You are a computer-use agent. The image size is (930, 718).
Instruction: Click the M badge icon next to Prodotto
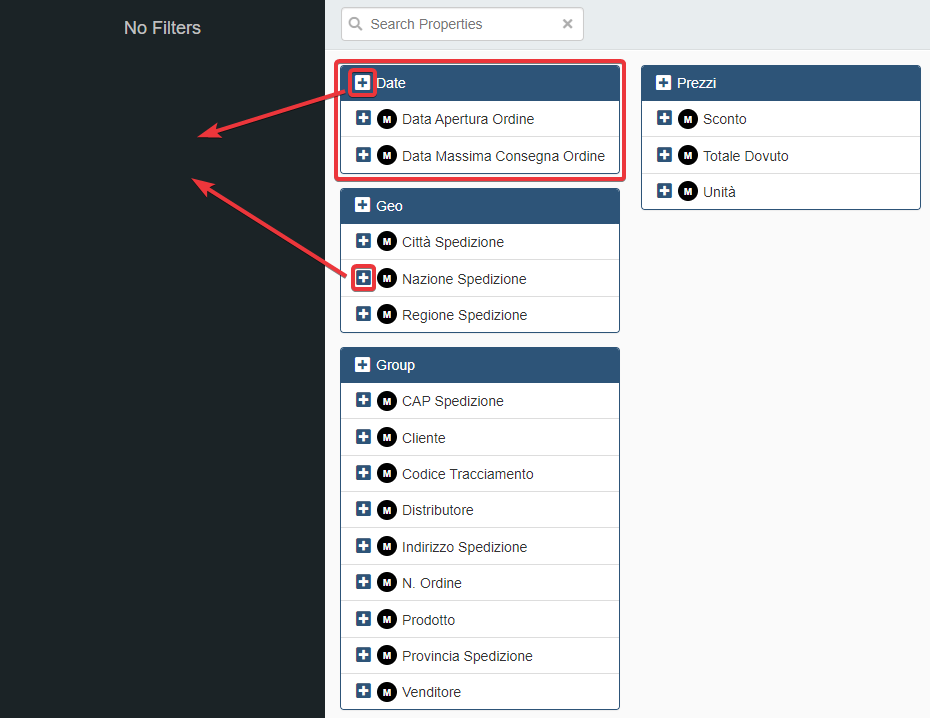click(x=387, y=620)
